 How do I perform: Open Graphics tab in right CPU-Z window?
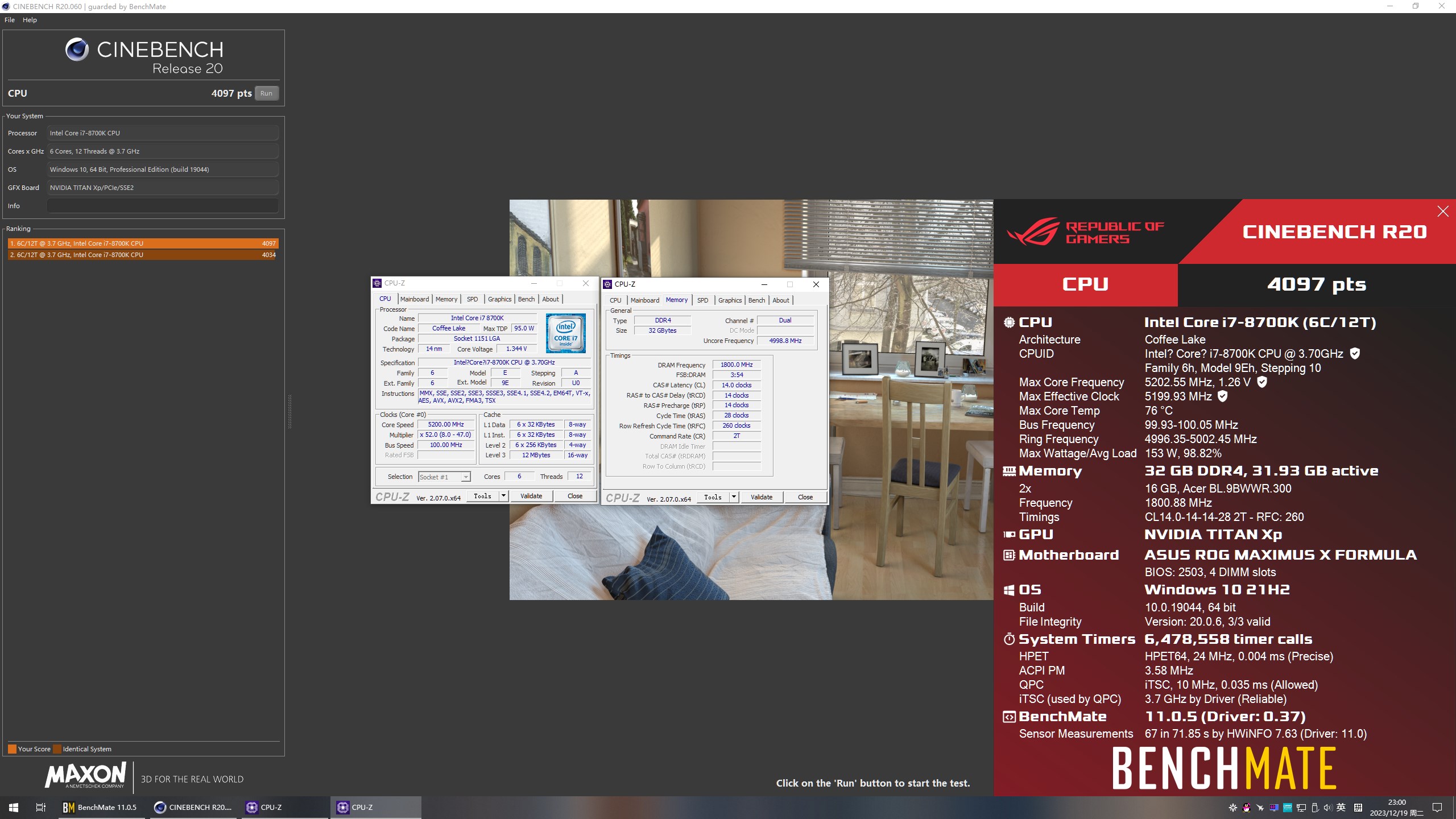click(730, 300)
